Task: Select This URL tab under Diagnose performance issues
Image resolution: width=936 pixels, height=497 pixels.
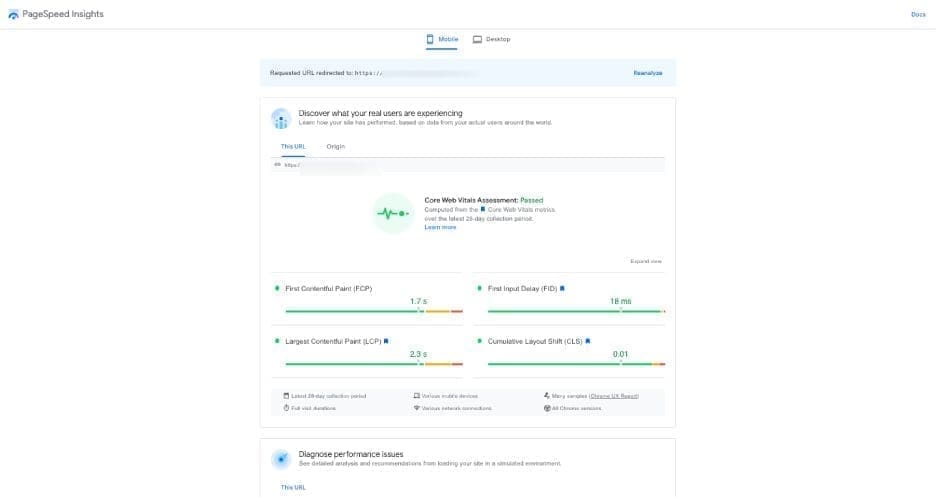Action: coord(293,487)
